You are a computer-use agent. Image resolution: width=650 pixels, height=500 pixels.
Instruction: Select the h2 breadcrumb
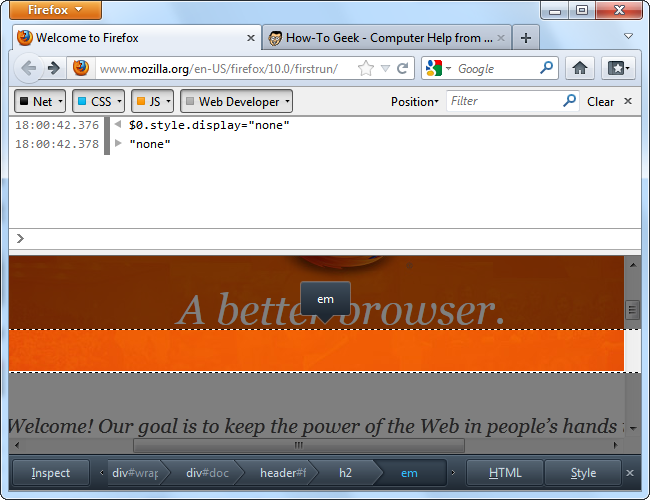coord(345,473)
